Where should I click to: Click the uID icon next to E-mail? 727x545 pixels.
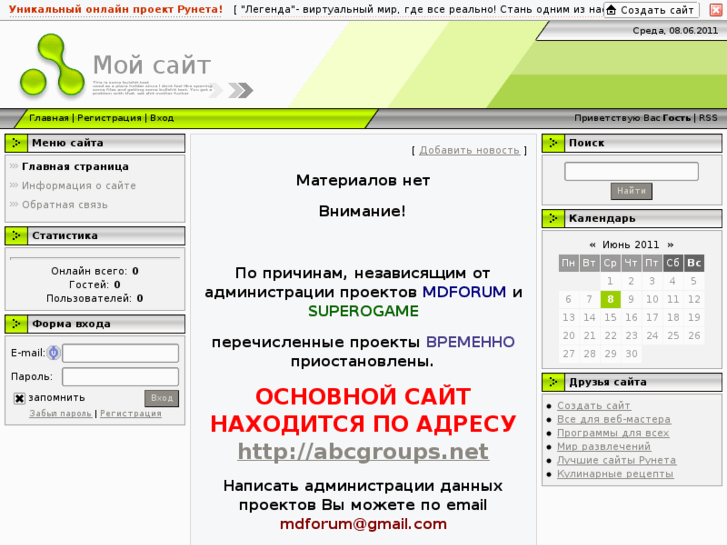(x=54, y=353)
